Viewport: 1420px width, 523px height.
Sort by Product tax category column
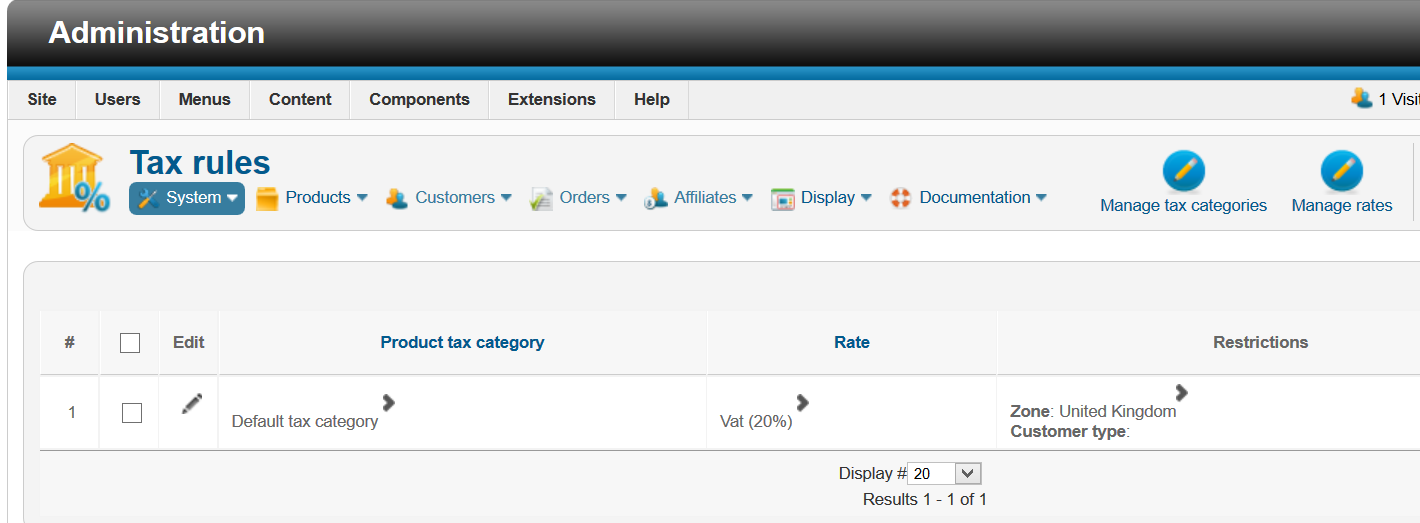[462, 342]
